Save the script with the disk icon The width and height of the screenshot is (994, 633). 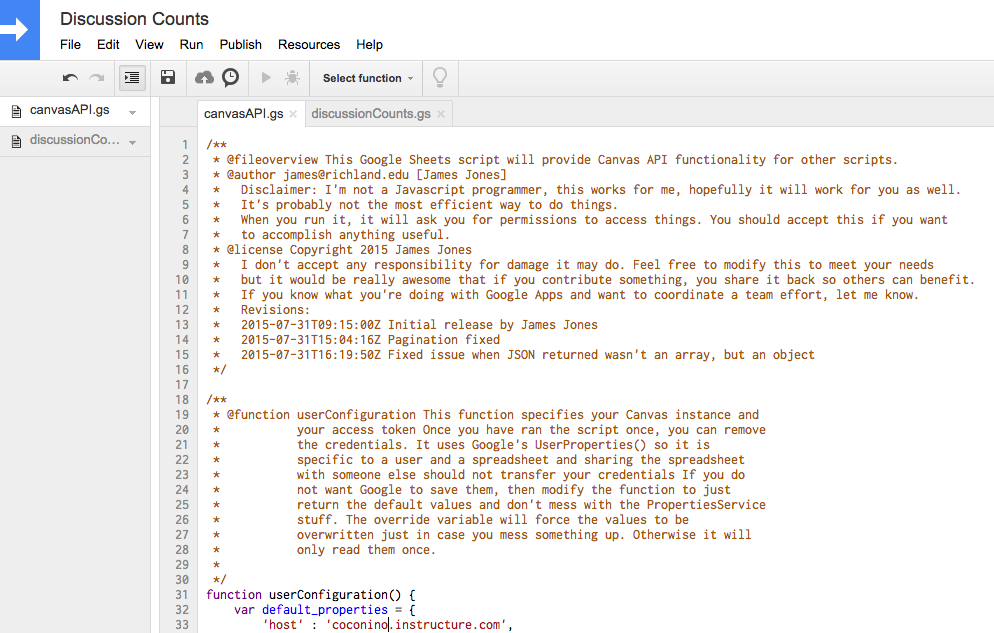pyautogui.click(x=167, y=77)
